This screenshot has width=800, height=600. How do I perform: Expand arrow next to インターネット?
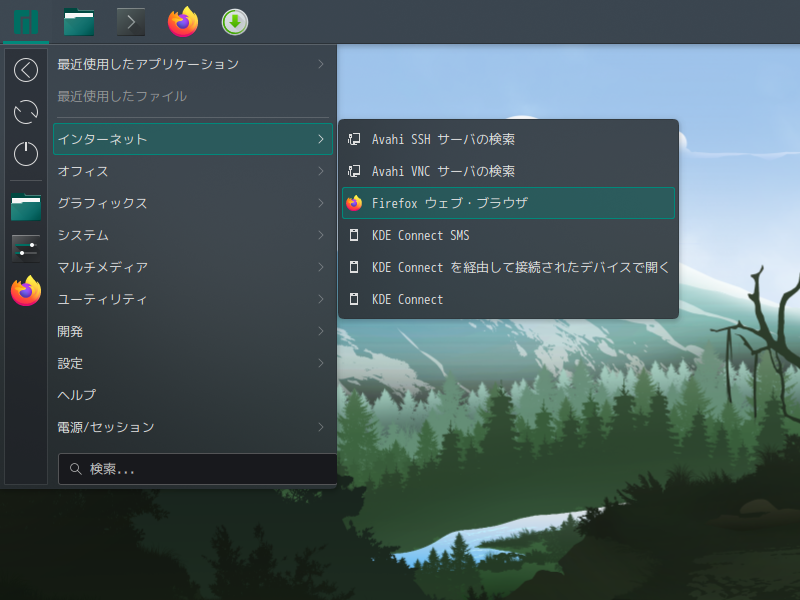coord(321,139)
